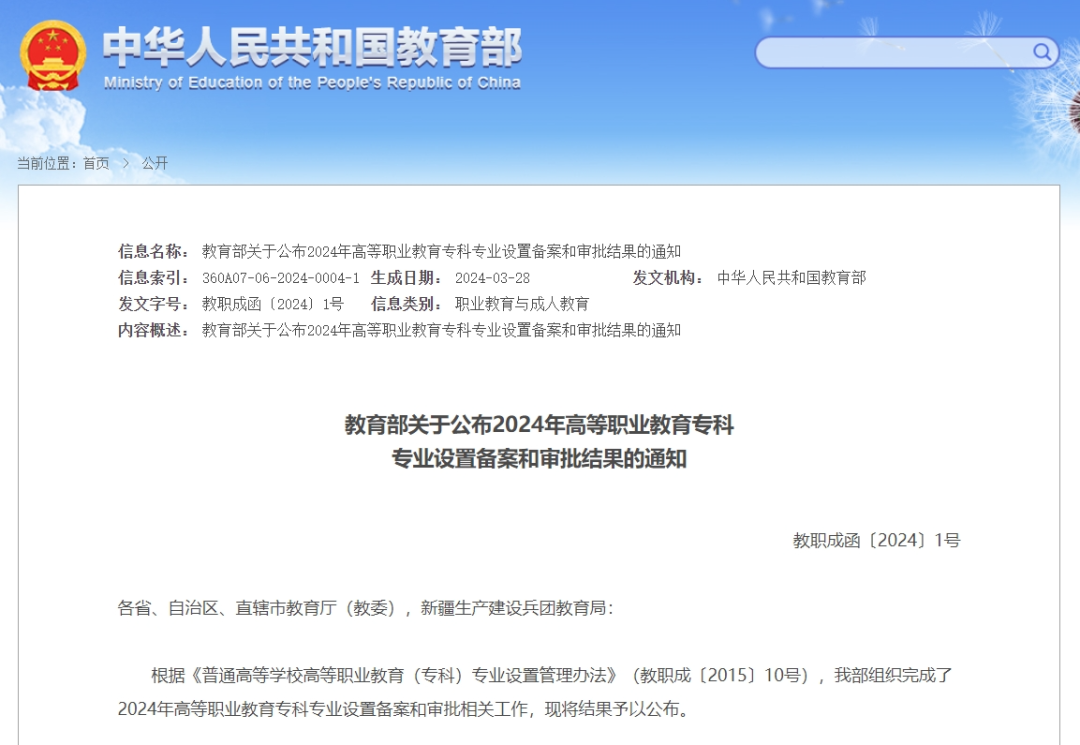Click the 发文机构 value 中华人民共和国教育部

pyautogui.click(x=793, y=278)
